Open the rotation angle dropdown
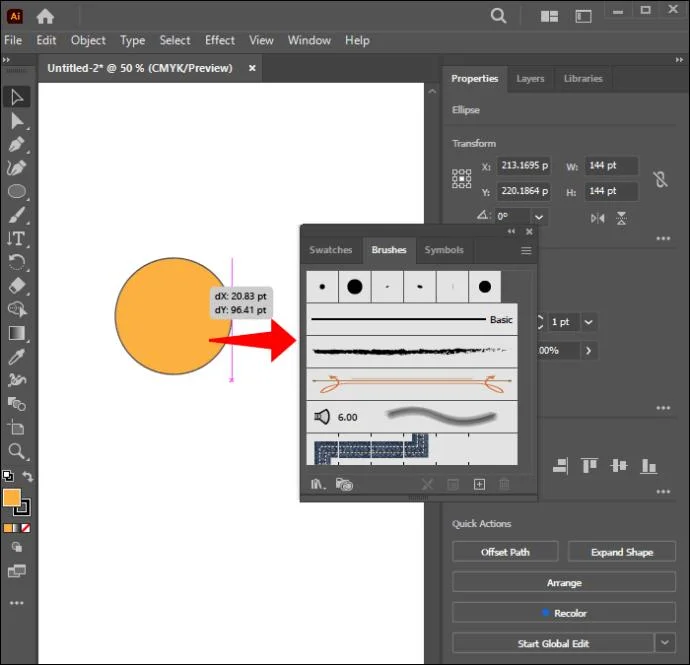The width and height of the screenshot is (690, 665). [x=539, y=217]
